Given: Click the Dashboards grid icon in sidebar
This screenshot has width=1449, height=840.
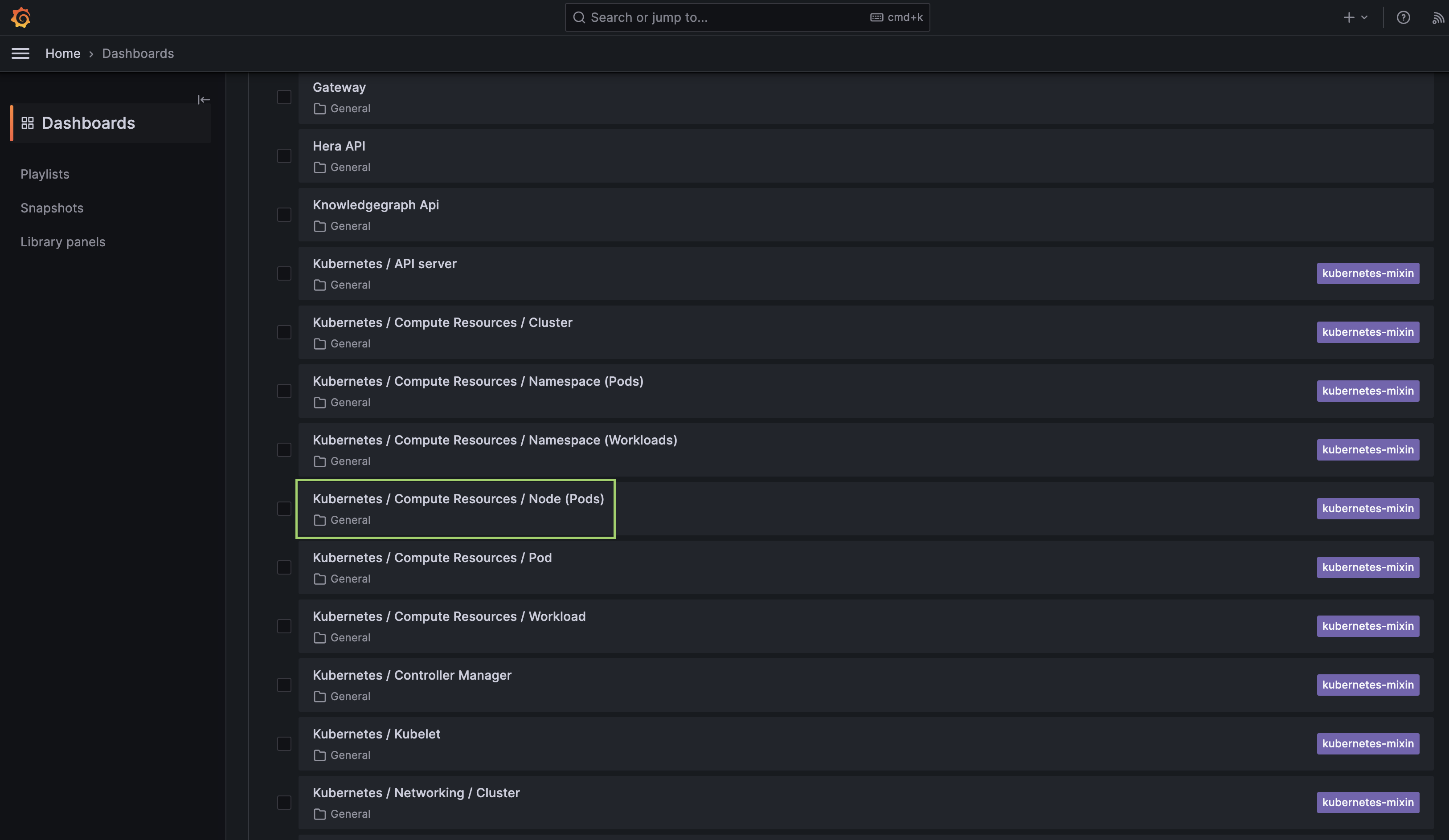Looking at the screenshot, I should 28,123.
